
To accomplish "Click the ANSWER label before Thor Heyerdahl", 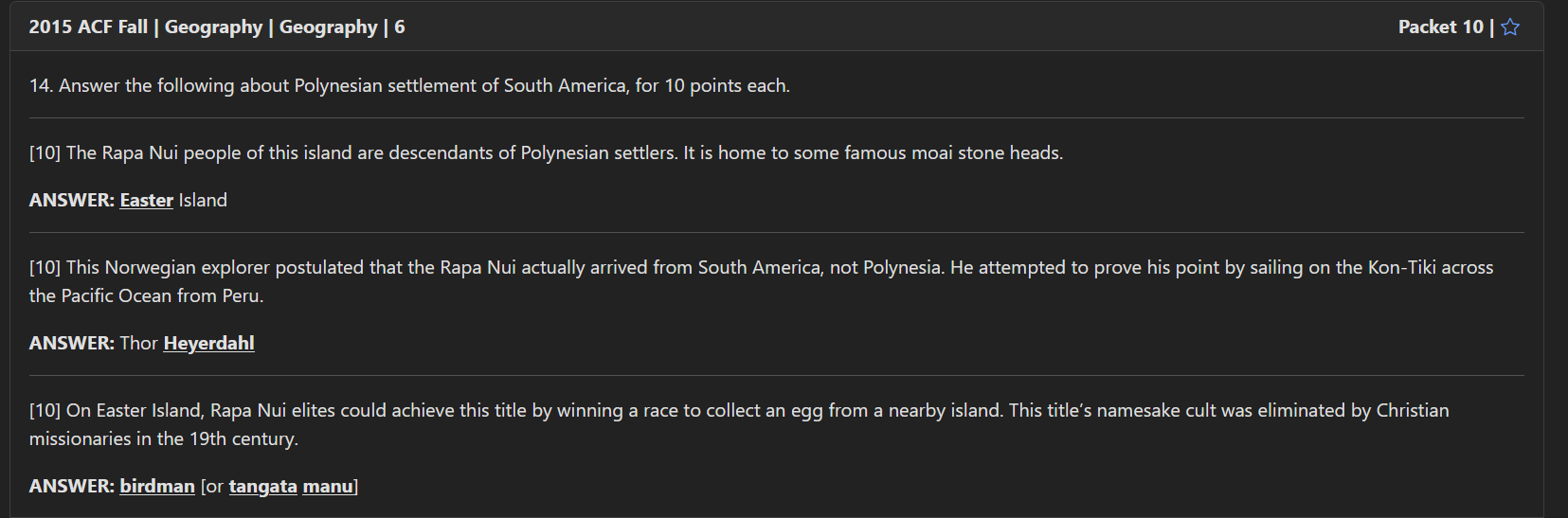I will tap(71, 344).
